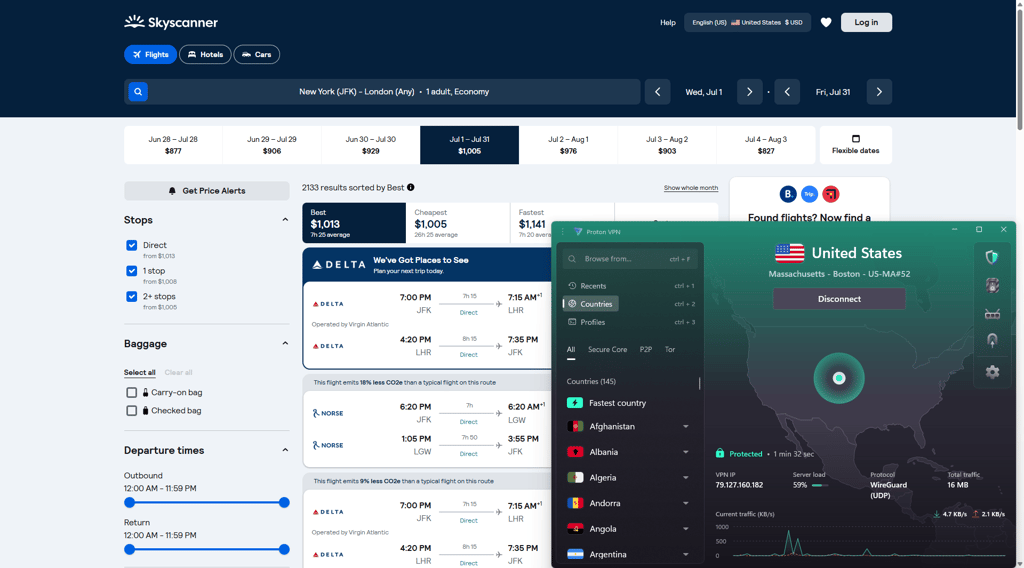Image resolution: width=1024 pixels, height=568 pixels.
Task: Open Proton VPN split tunneling icon
Action: (x=992, y=341)
